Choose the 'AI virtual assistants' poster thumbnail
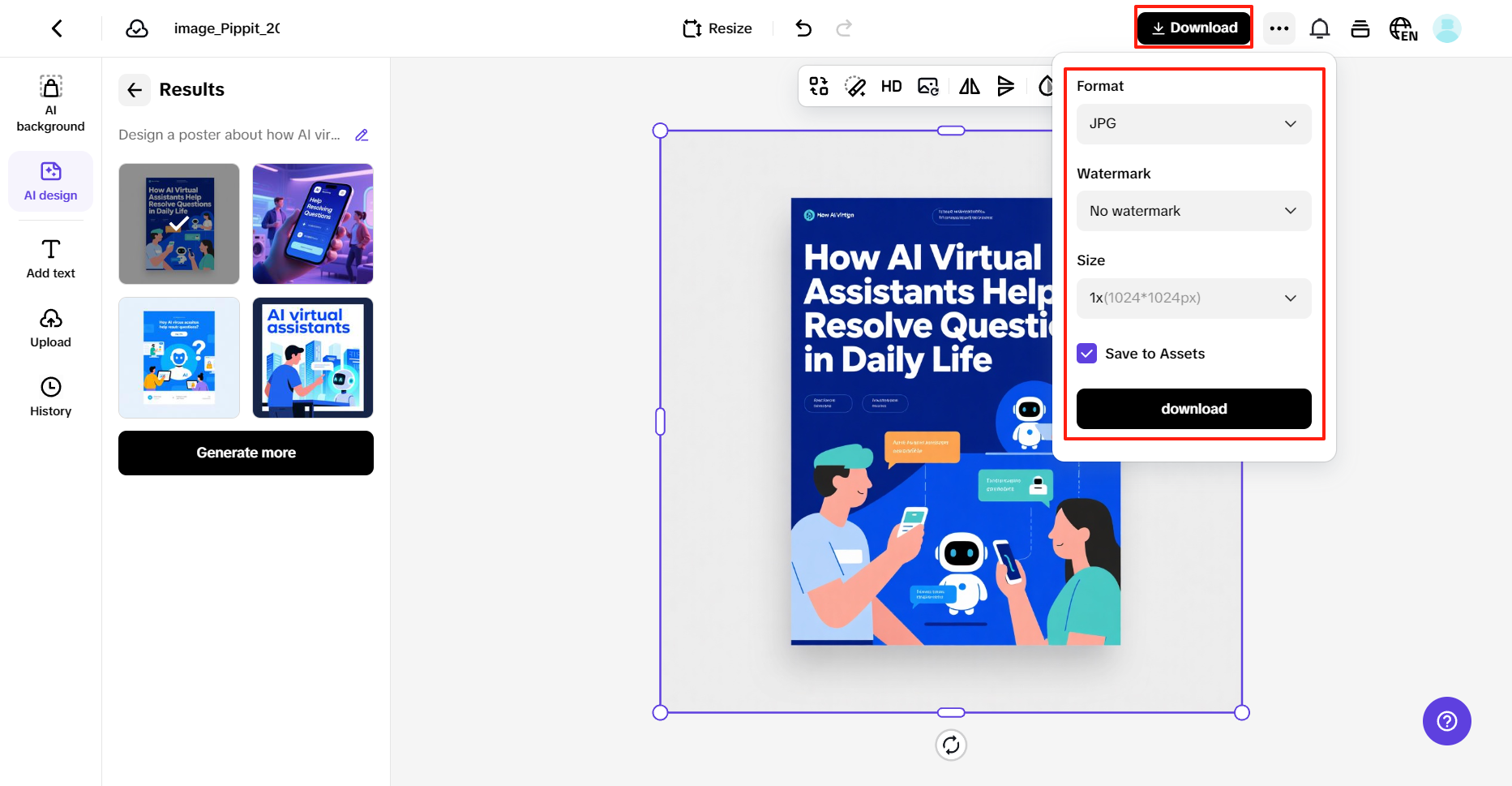 313,358
